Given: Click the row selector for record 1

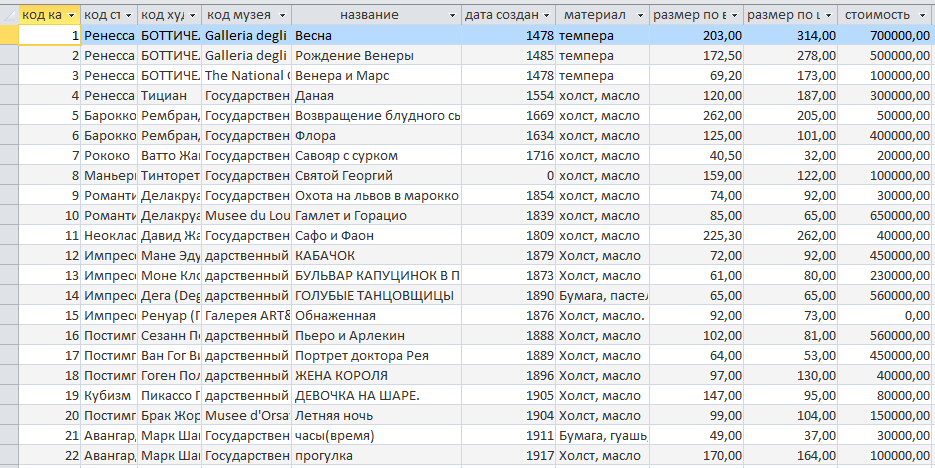Looking at the screenshot, I should click(x=10, y=35).
